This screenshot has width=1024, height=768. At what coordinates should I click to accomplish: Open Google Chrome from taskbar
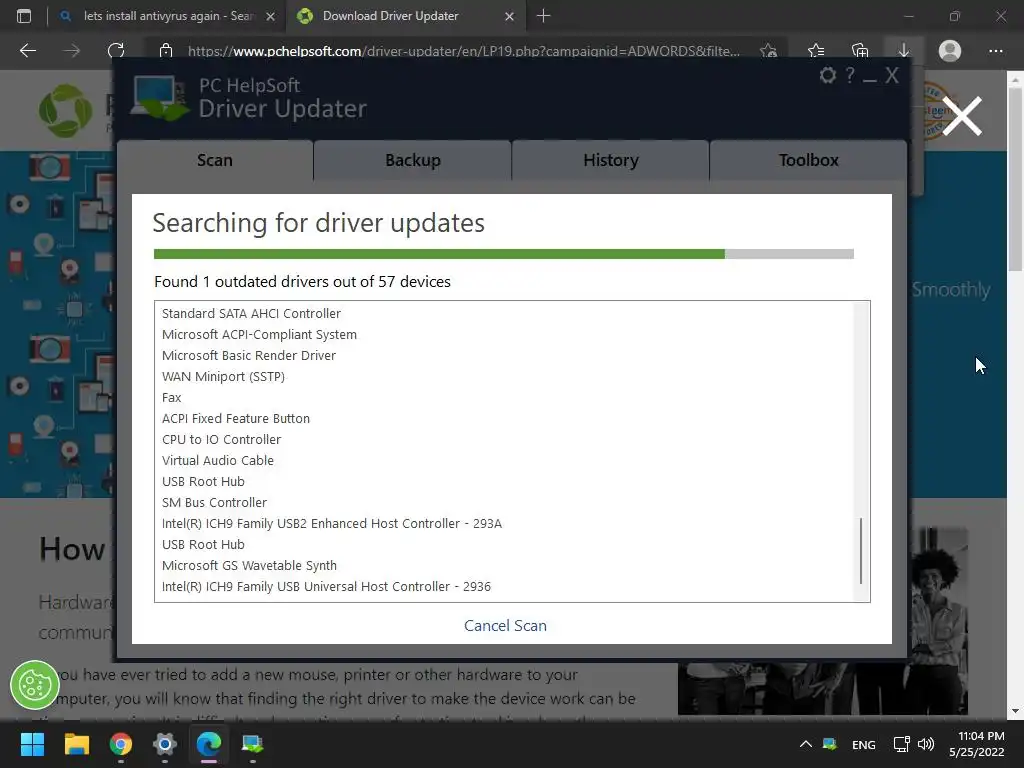[x=121, y=744]
